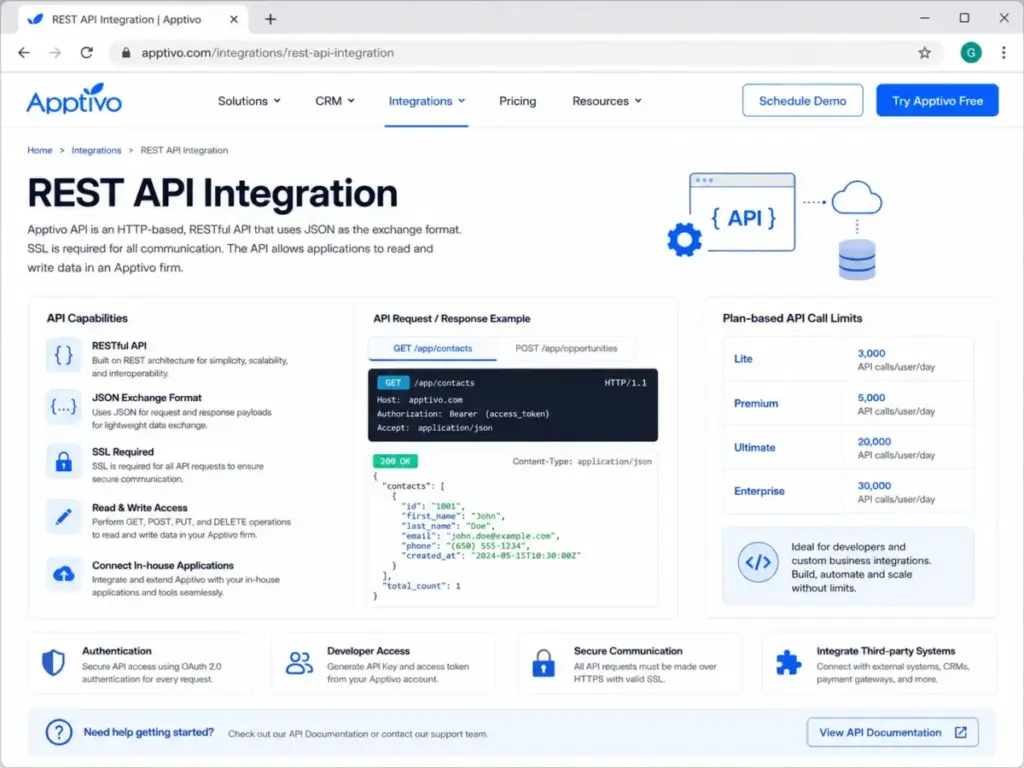Click the help question mark icon
Viewport: 1024px width, 768px height.
tap(59, 732)
